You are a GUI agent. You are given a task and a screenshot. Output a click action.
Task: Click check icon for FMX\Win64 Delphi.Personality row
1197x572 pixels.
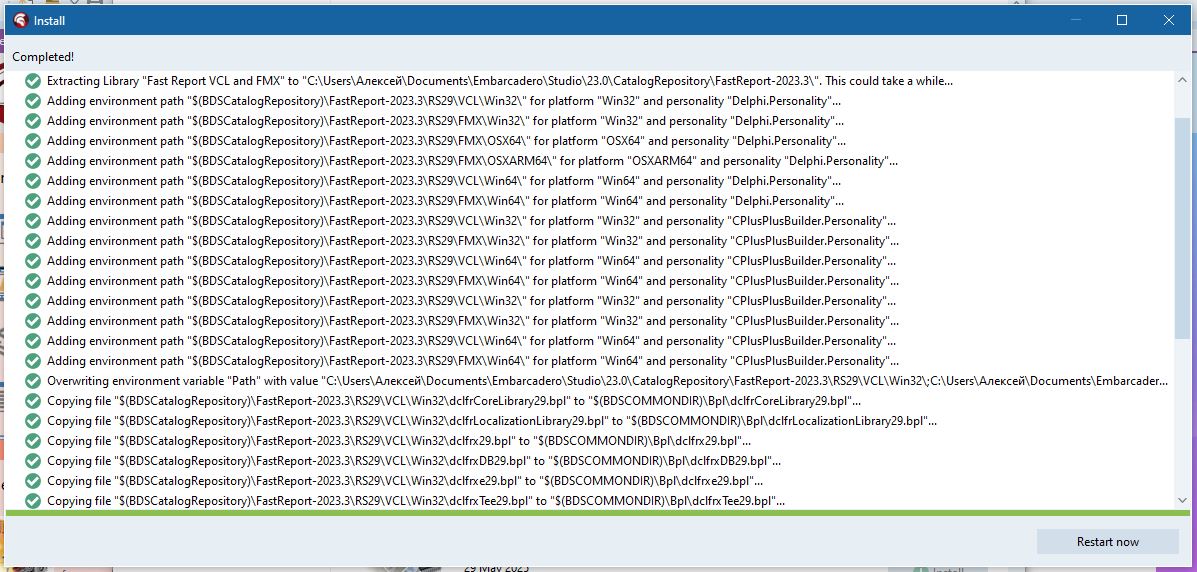(x=32, y=201)
